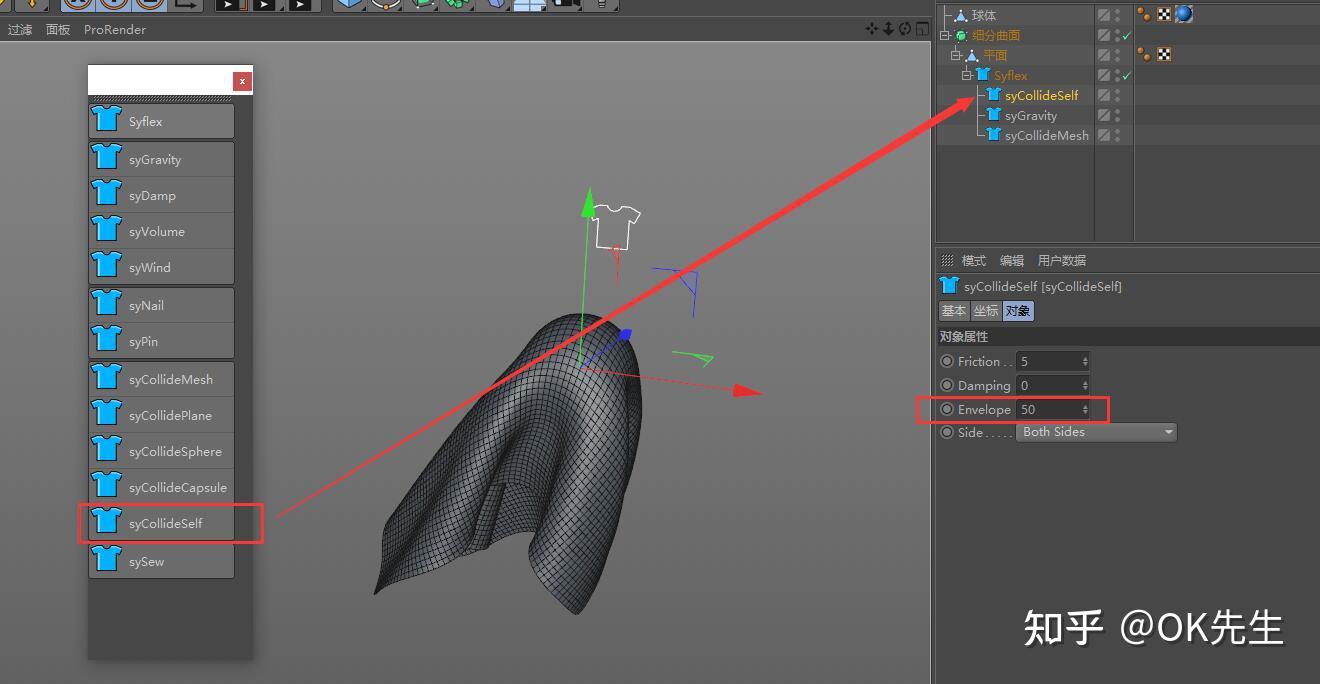
Task: Apply the sySew tag
Action: coord(160,561)
